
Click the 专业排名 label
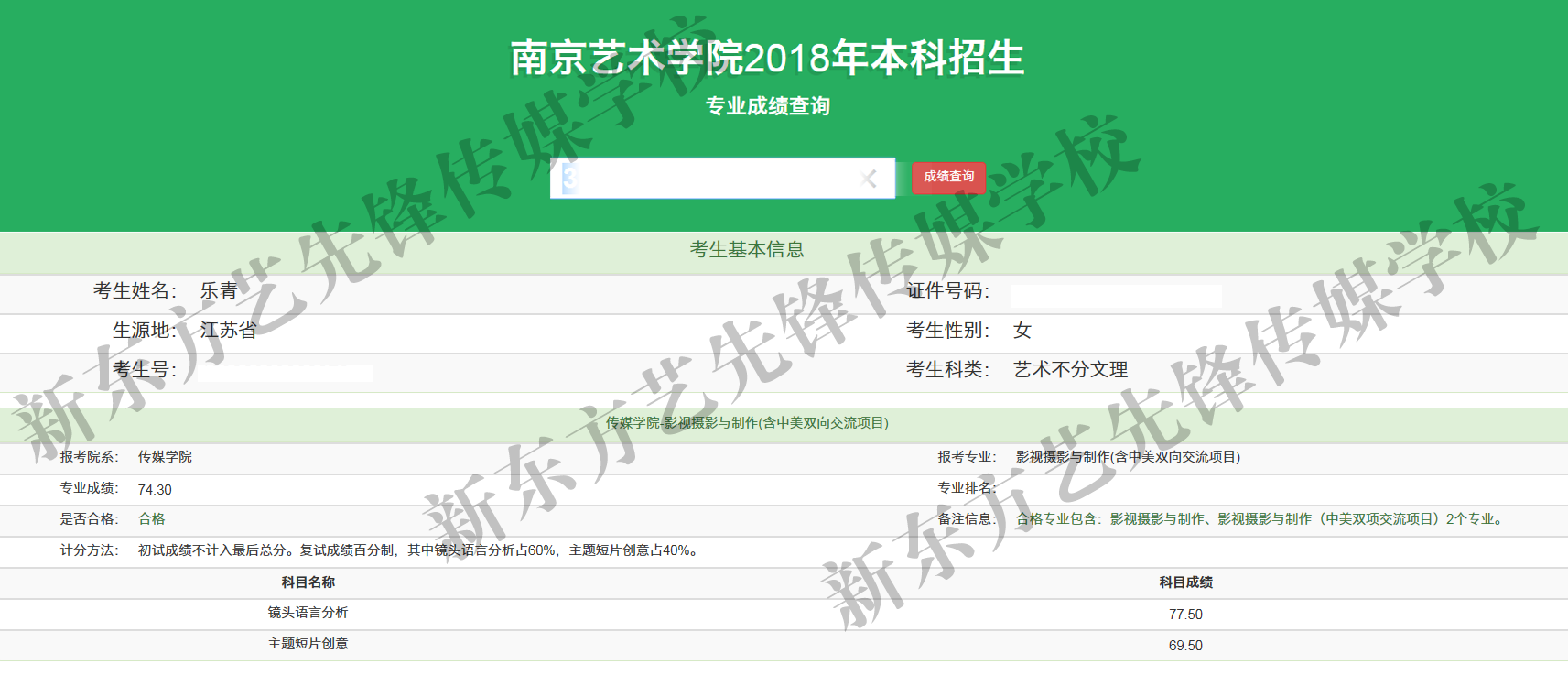pos(968,488)
